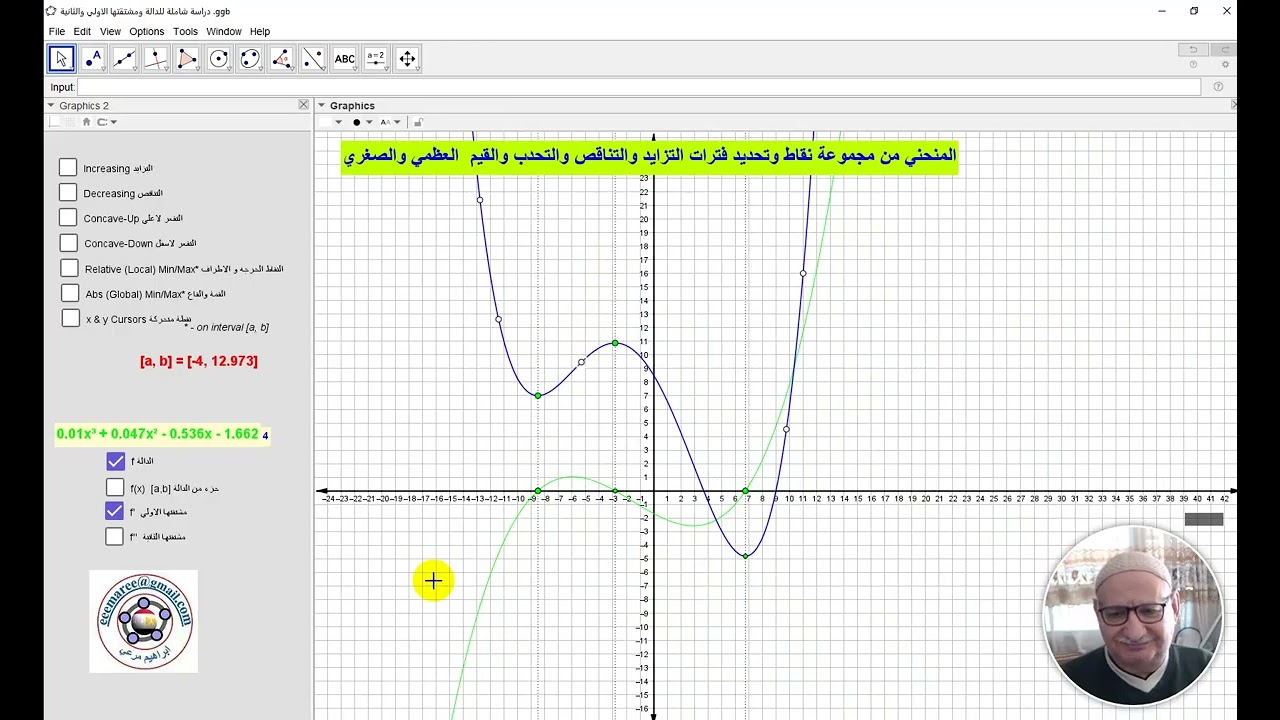Click the GeoGebra window title icon

point(51,11)
